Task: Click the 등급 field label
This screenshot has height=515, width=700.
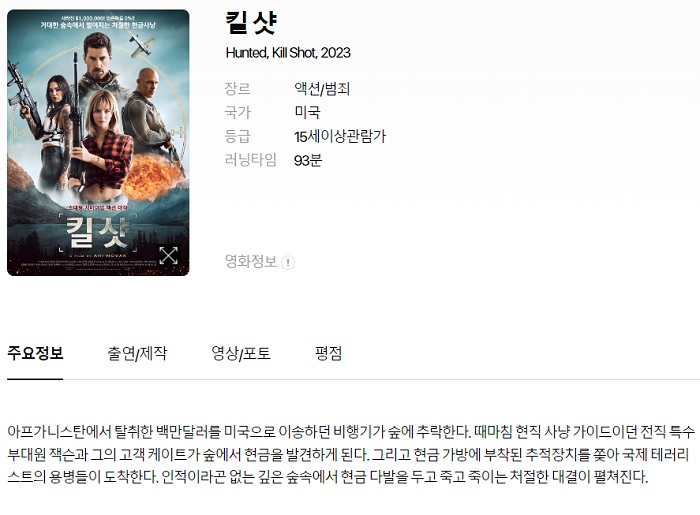Action: [238, 136]
